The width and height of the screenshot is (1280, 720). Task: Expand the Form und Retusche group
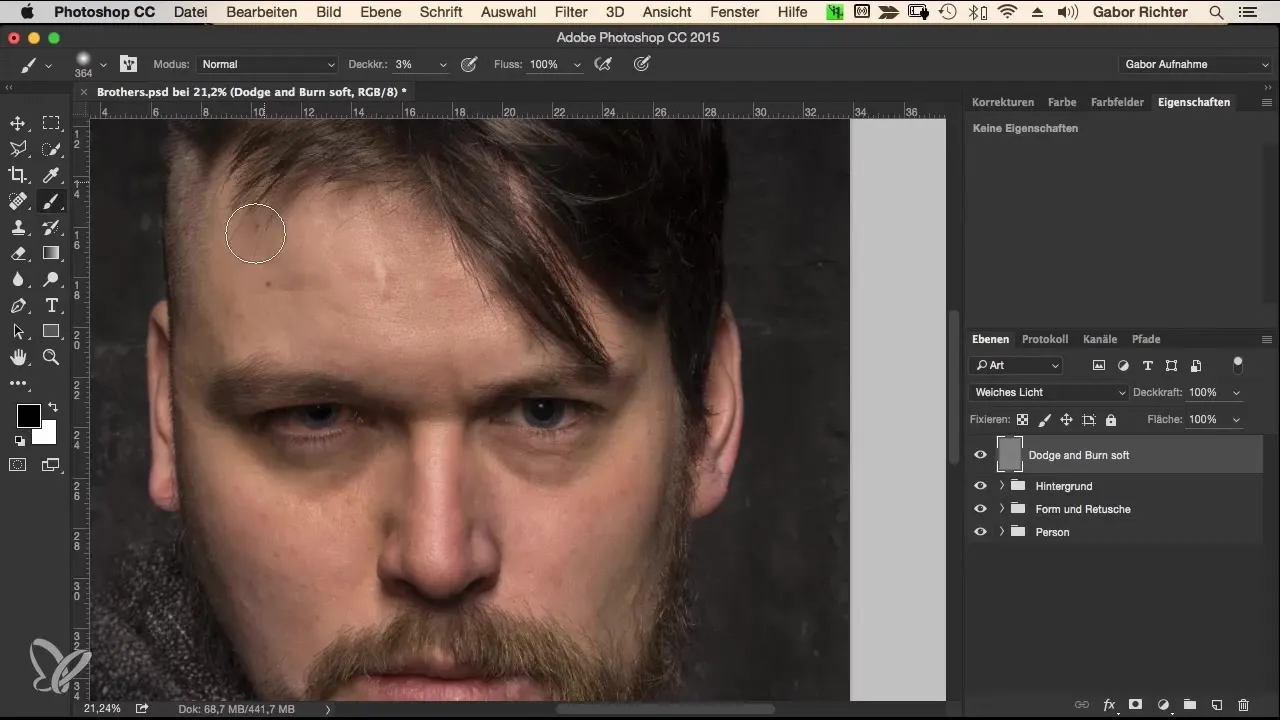click(x=1002, y=509)
